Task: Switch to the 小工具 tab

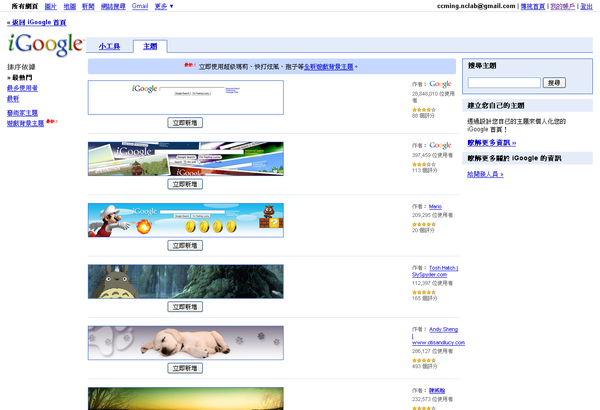Action: click(109, 46)
